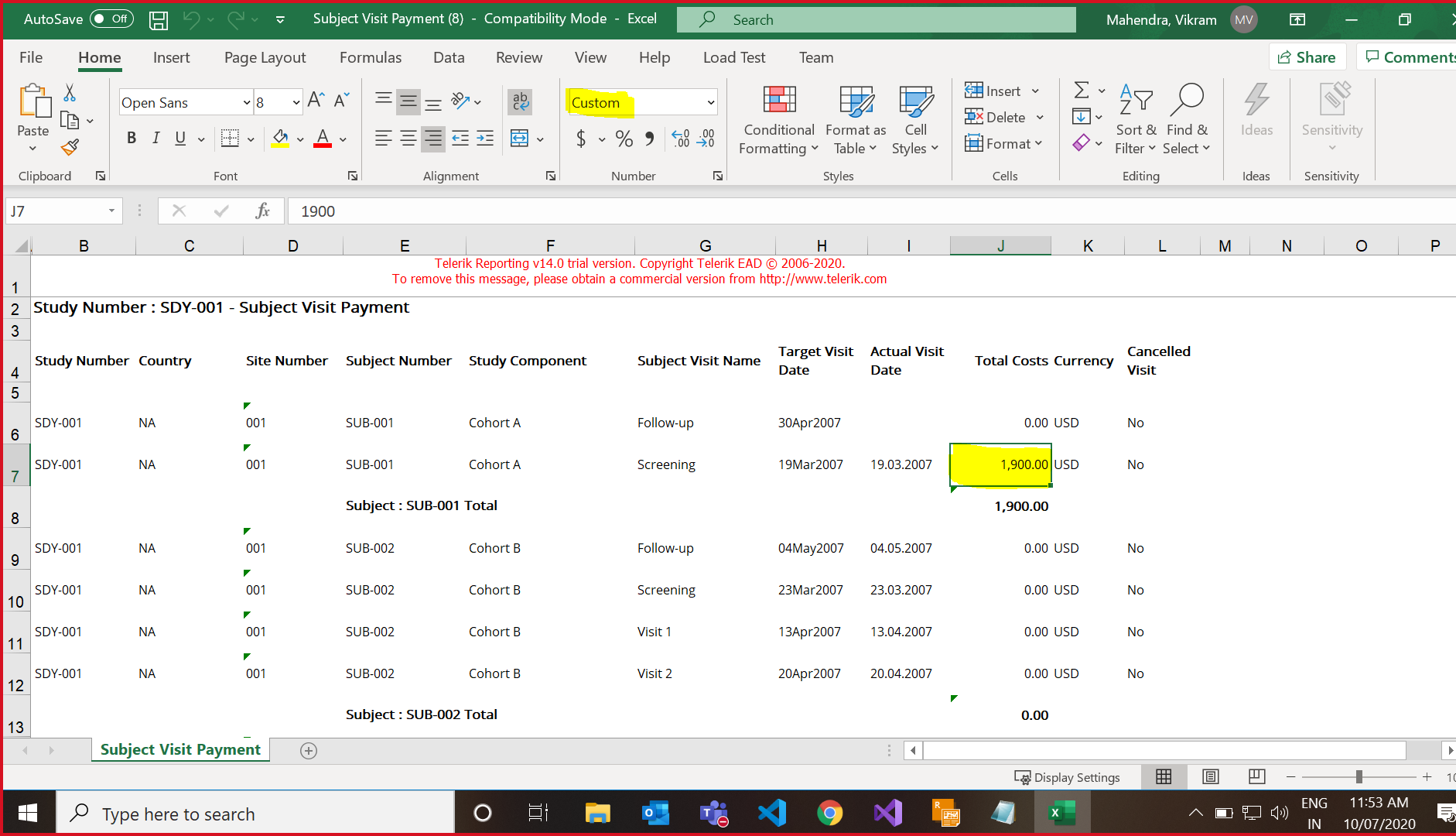This screenshot has width=1456, height=836.
Task: Toggle the AutoSave switch
Action: [111, 19]
